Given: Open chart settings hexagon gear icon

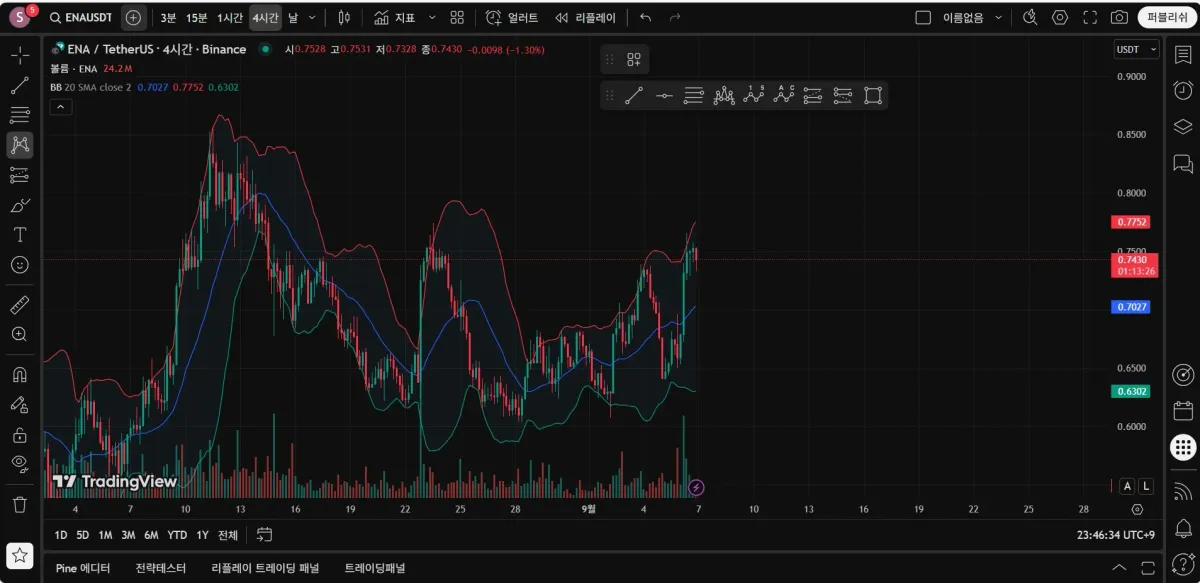Looking at the screenshot, I should (1060, 18).
